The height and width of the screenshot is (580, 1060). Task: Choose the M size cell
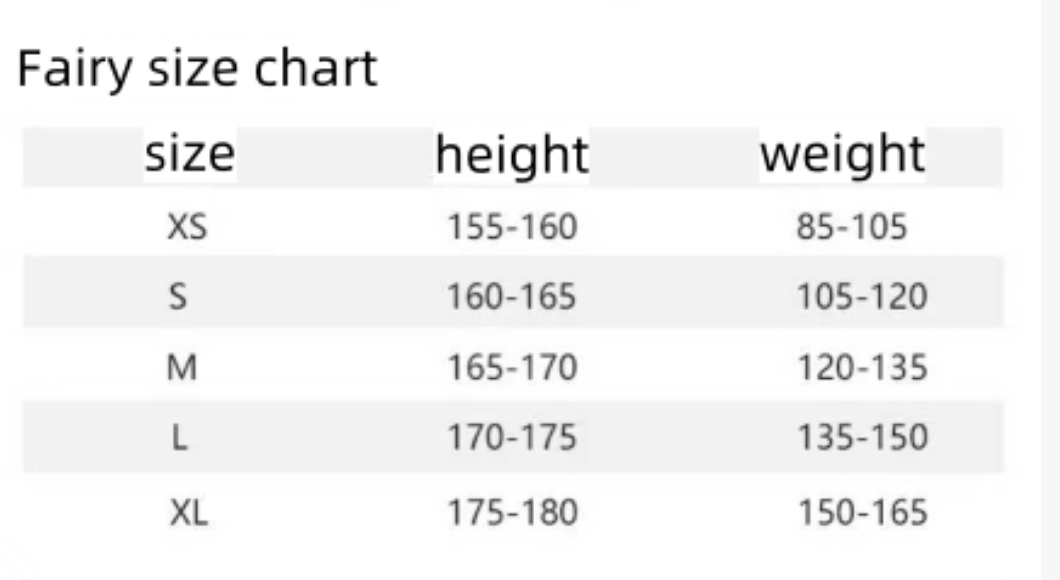click(181, 368)
